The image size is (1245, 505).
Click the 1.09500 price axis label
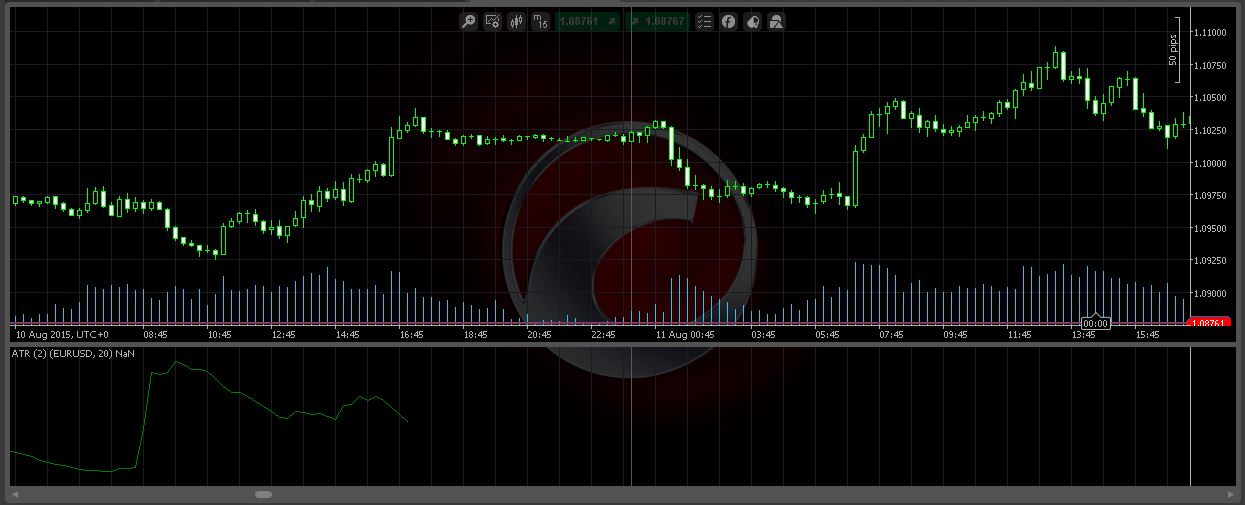pos(1210,229)
